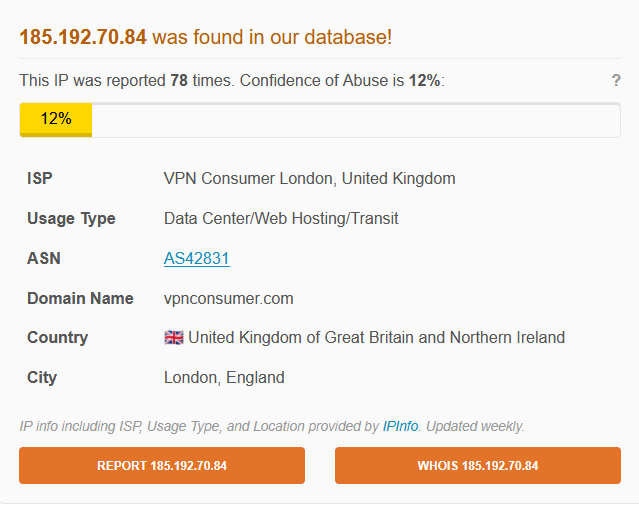This screenshot has height=507, width=639.
Task: Click the bold 78 report count
Action: [x=181, y=81]
